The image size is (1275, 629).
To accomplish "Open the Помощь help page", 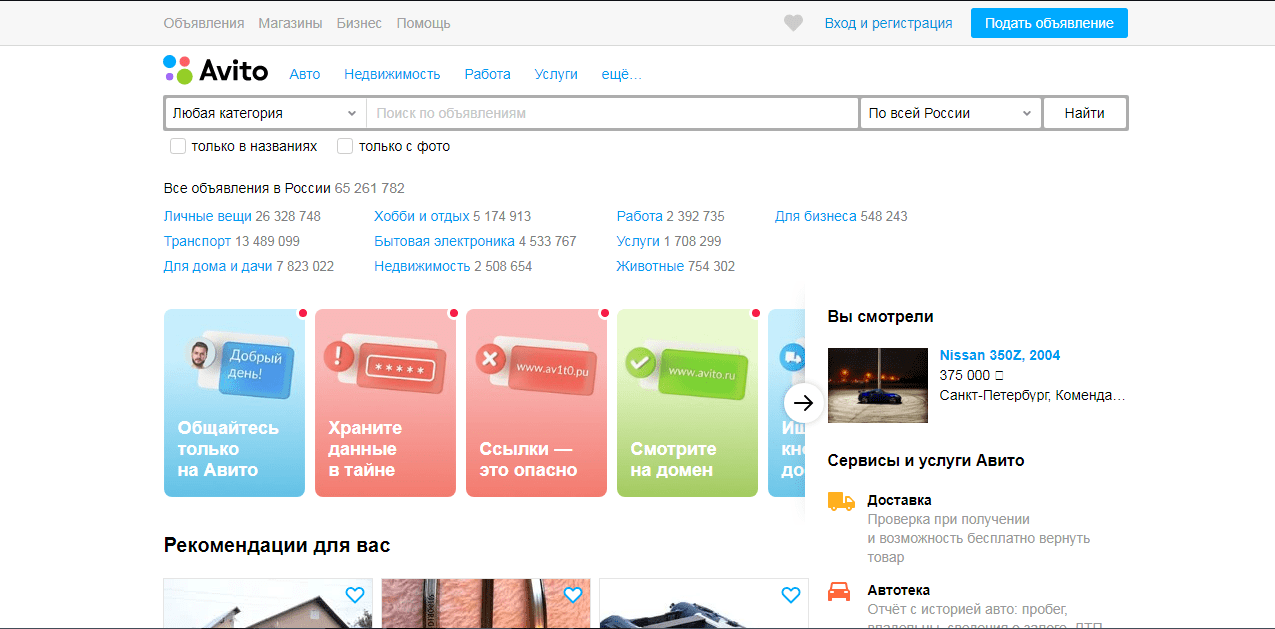I will click(423, 23).
